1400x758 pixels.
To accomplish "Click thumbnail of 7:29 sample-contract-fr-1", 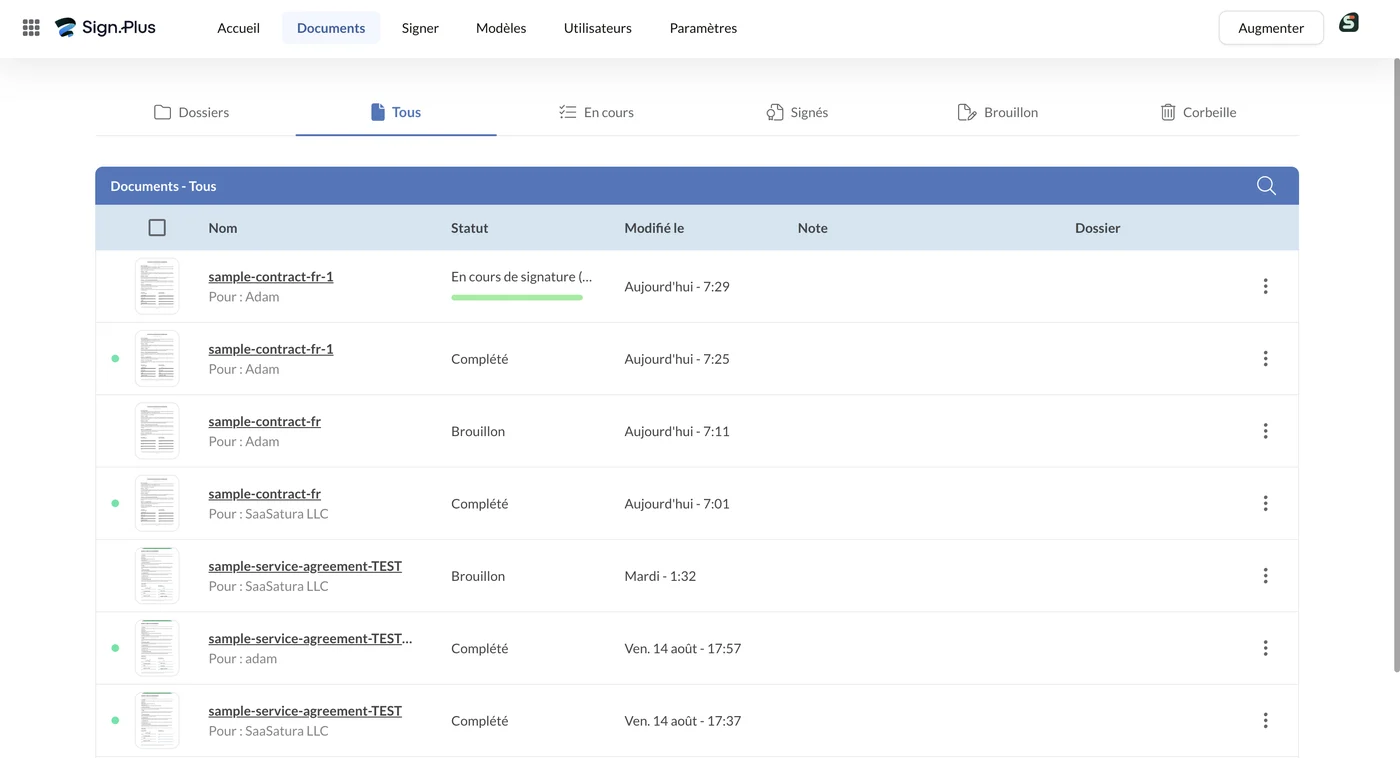I will coord(157,286).
